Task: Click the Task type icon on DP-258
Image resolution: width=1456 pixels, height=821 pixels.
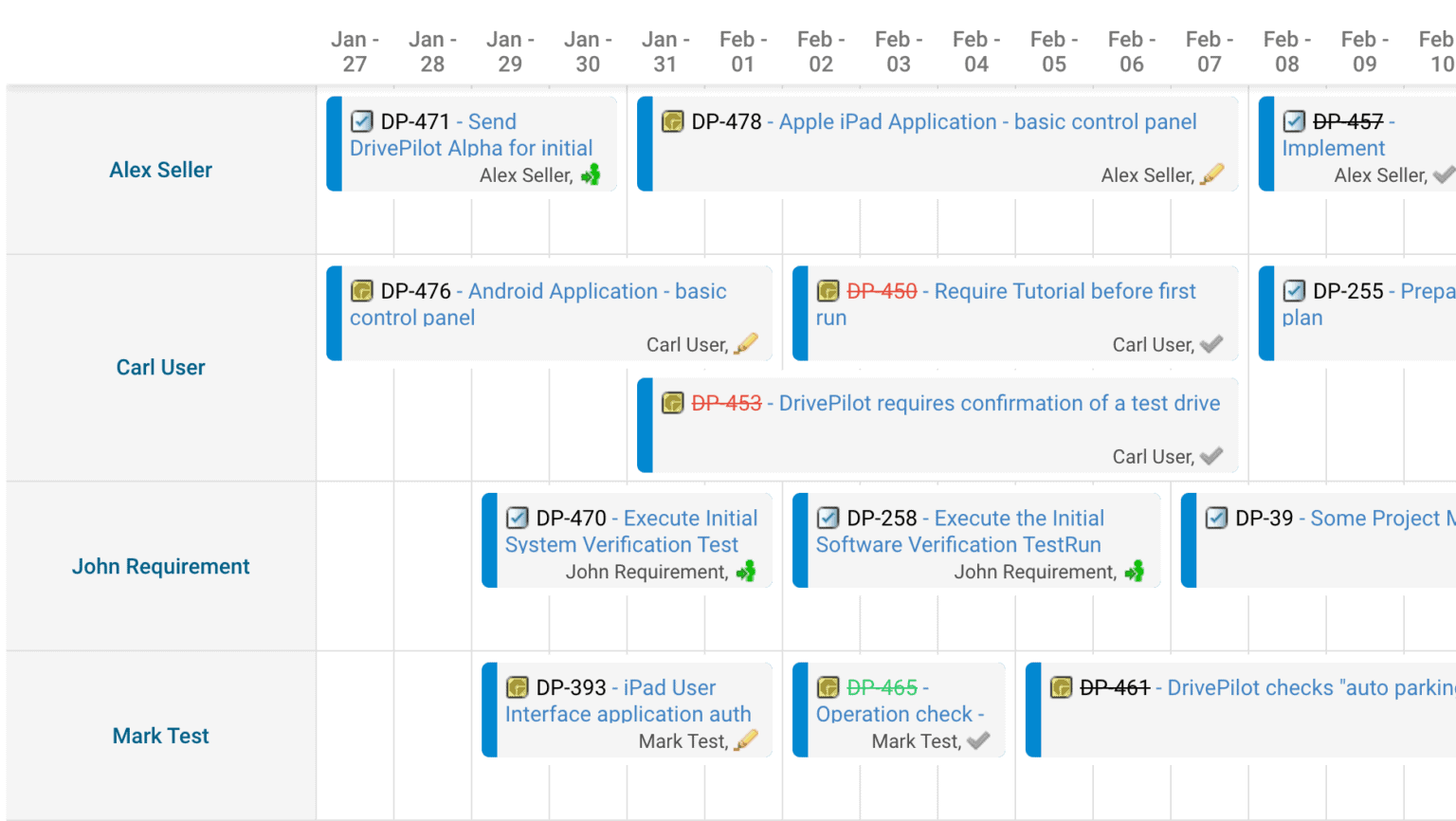Action: coord(828,518)
